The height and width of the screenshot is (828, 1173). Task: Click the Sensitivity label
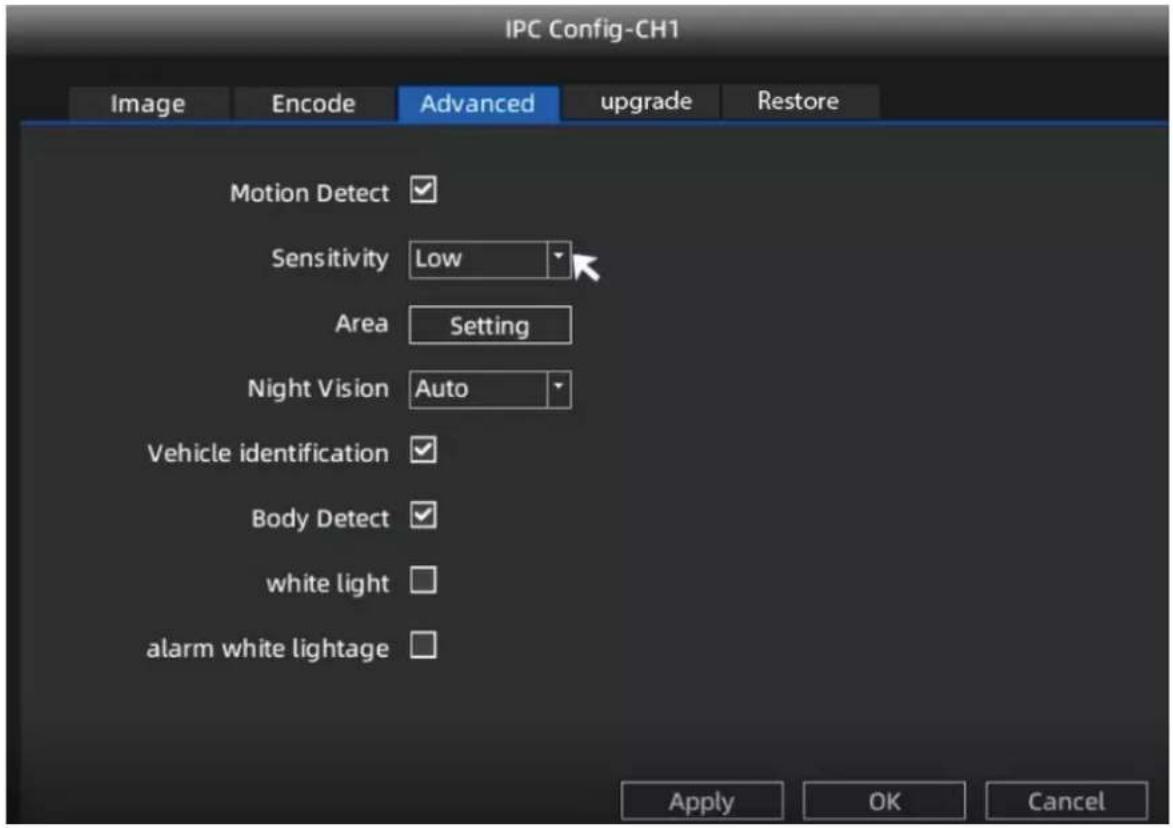click(x=330, y=259)
